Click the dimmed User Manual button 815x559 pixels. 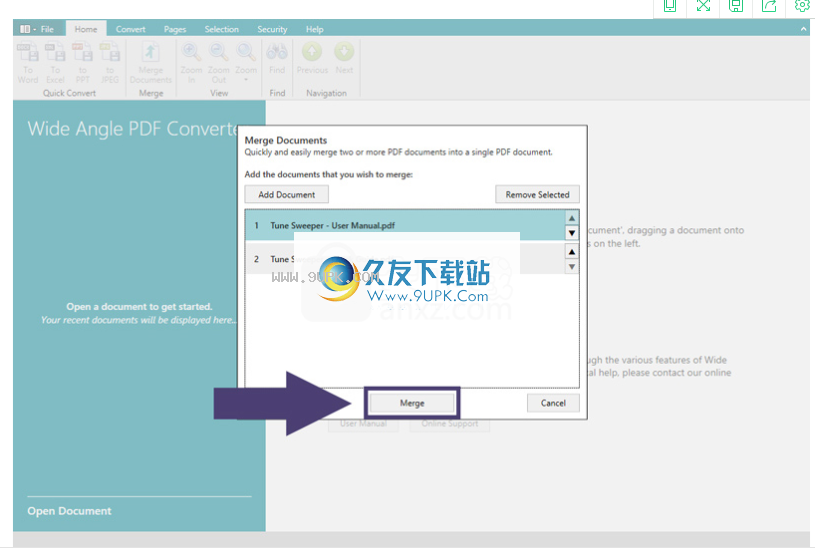[x=363, y=424]
